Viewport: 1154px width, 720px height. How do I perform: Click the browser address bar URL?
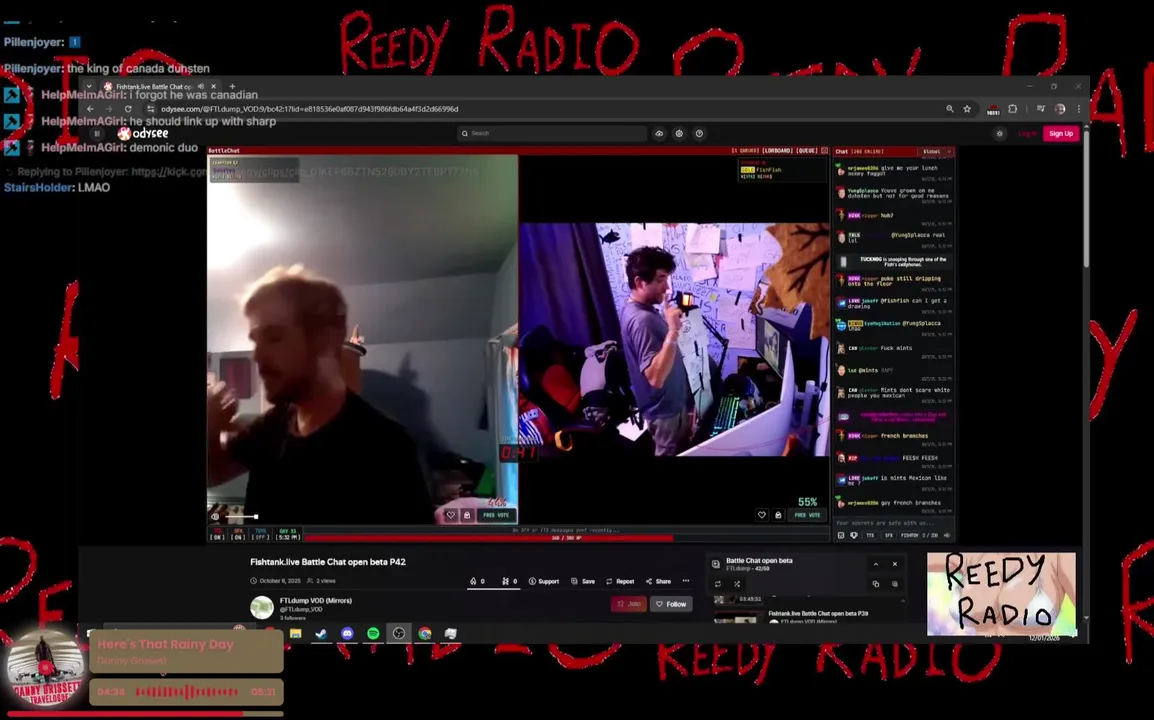click(309, 109)
